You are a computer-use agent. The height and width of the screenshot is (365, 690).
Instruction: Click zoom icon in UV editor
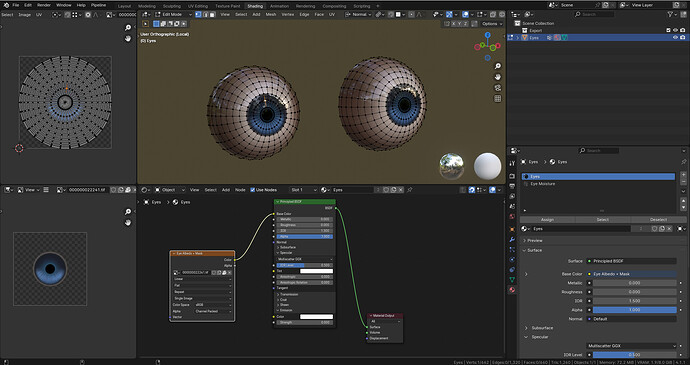pos(128,28)
